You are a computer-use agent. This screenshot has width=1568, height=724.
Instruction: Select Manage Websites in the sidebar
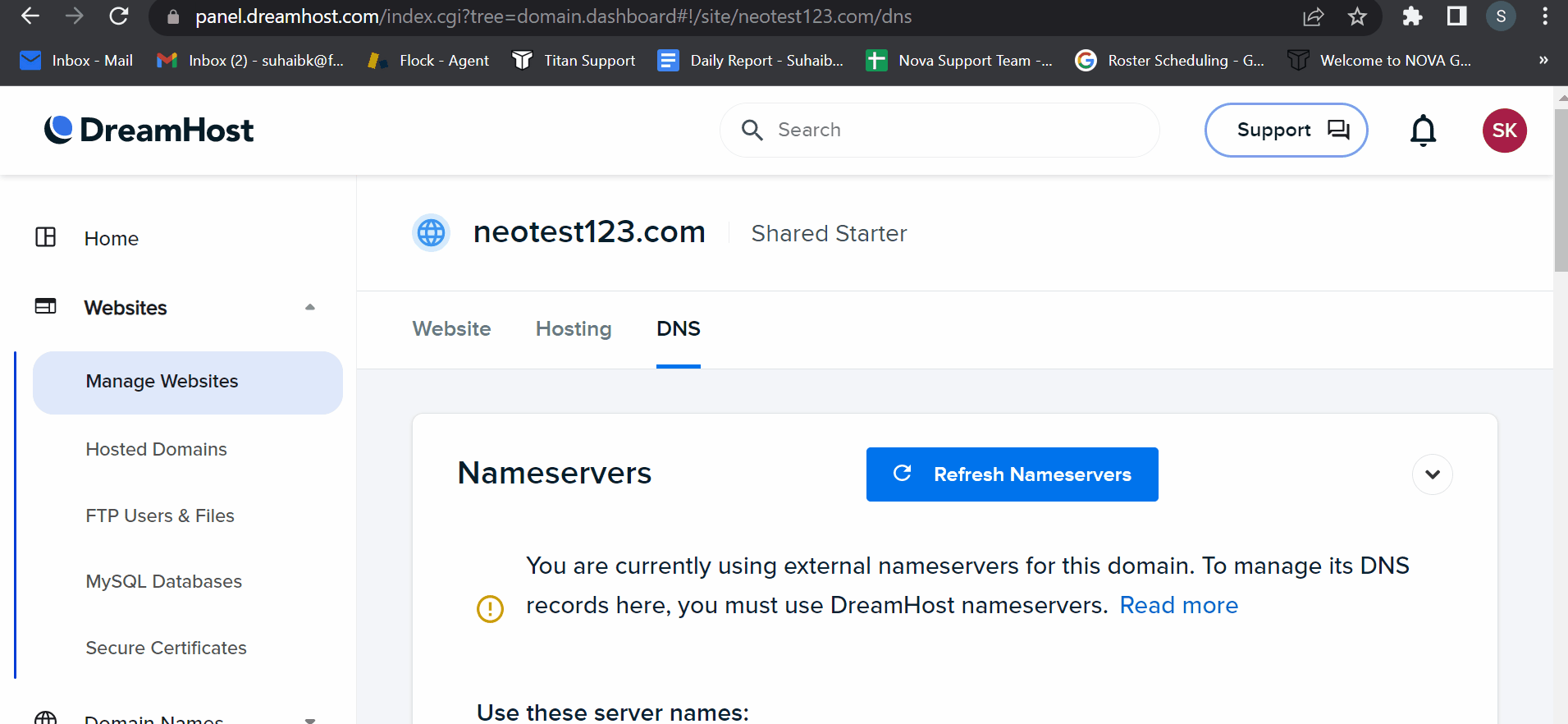[x=188, y=383]
